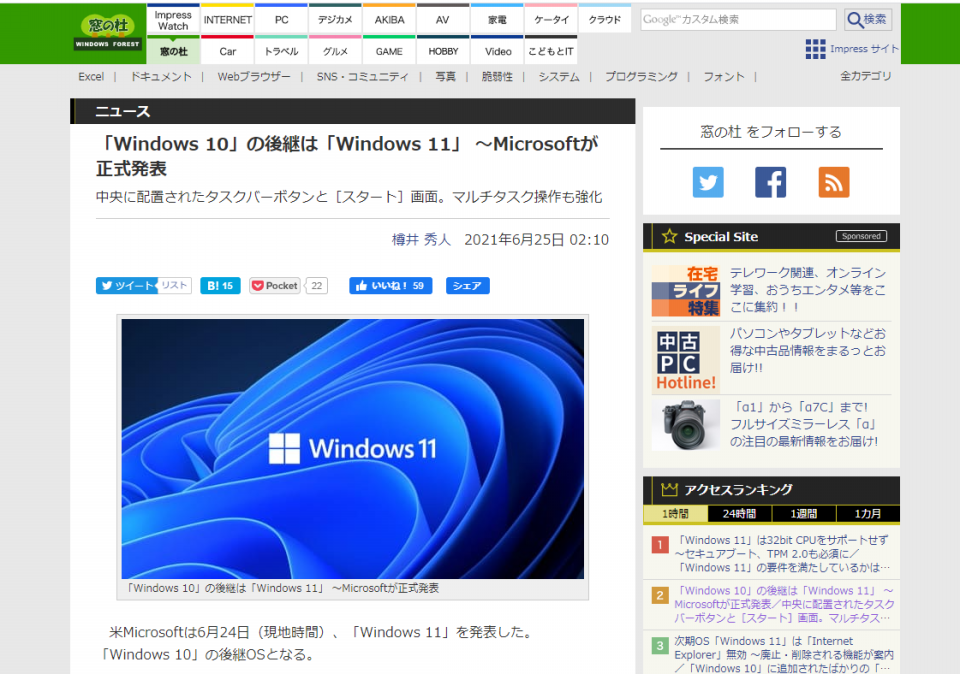The image size is (960, 674).
Task: Select the 窓の杜 tab
Action: (173, 51)
